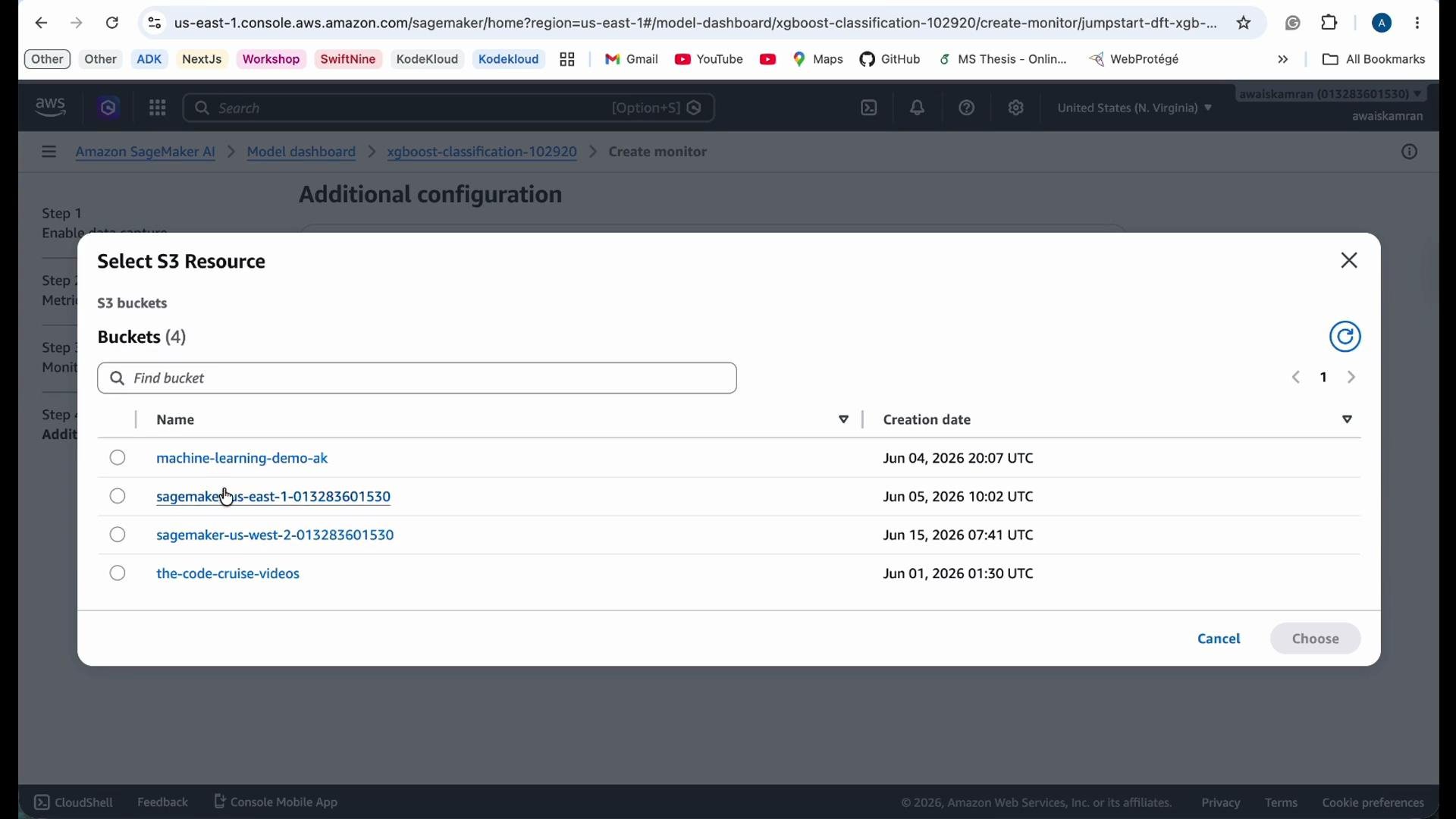Go to the previous page of buckets
This screenshot has width=1456, height=819.
[1296, 378]
